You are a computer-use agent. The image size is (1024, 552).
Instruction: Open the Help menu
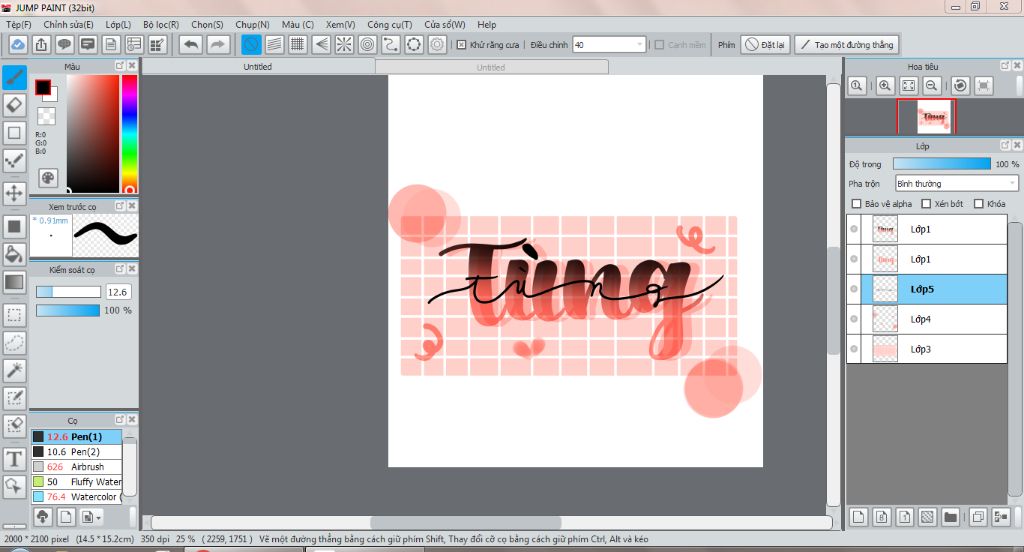click(x=487, y=24)
